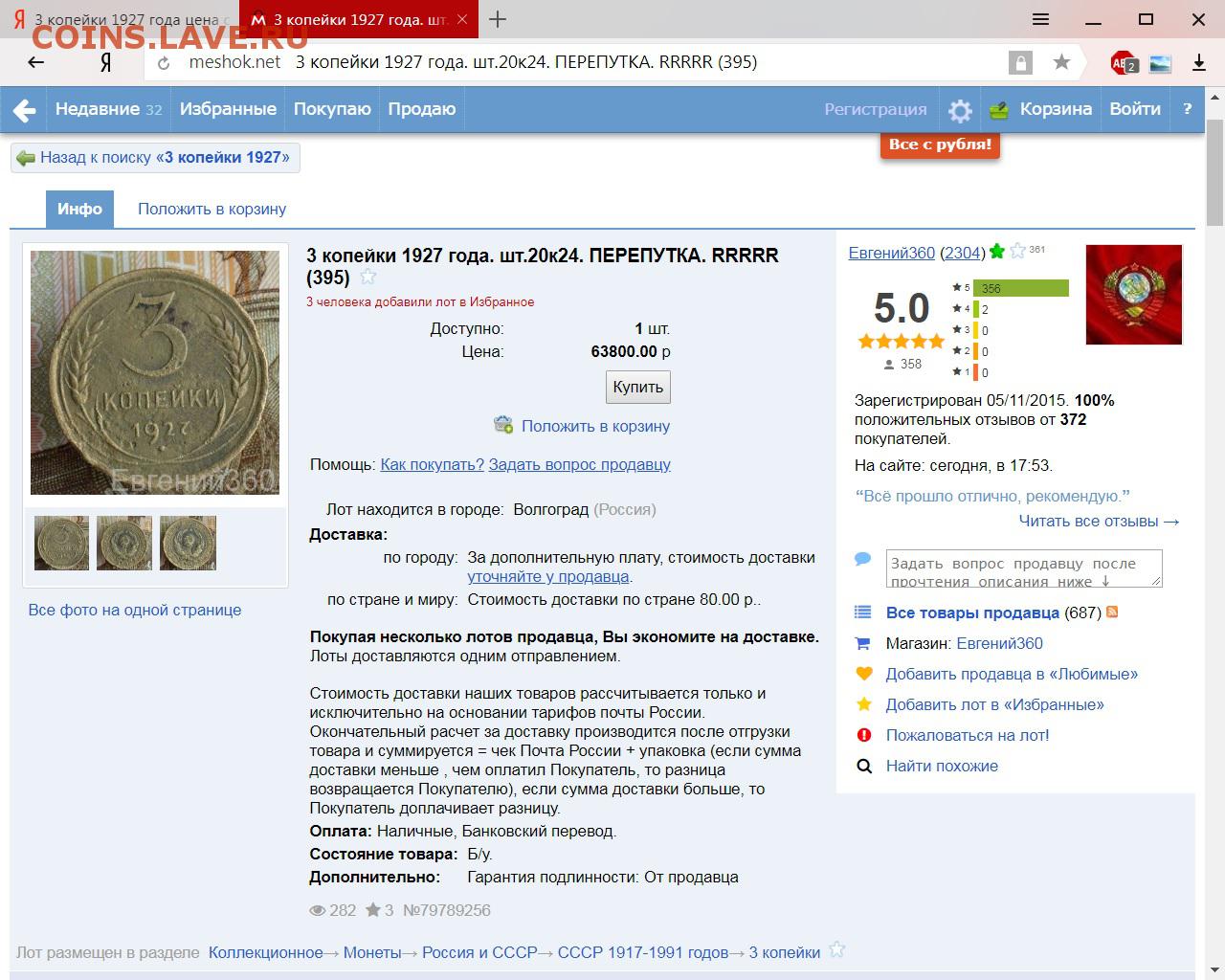Open the 'Как покупать?' help link

432,464
